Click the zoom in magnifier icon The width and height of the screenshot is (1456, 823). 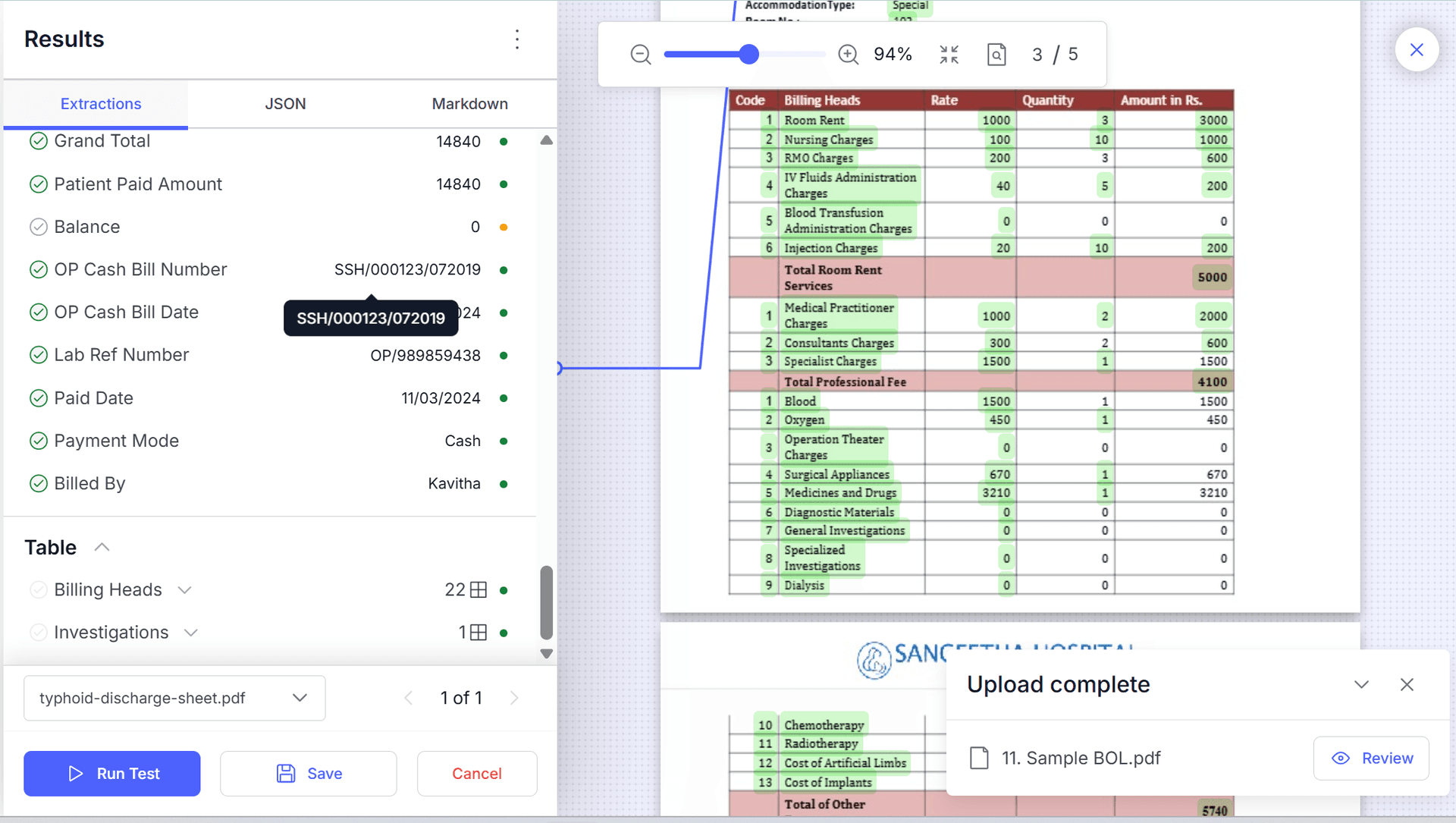[x=848, y=54]
